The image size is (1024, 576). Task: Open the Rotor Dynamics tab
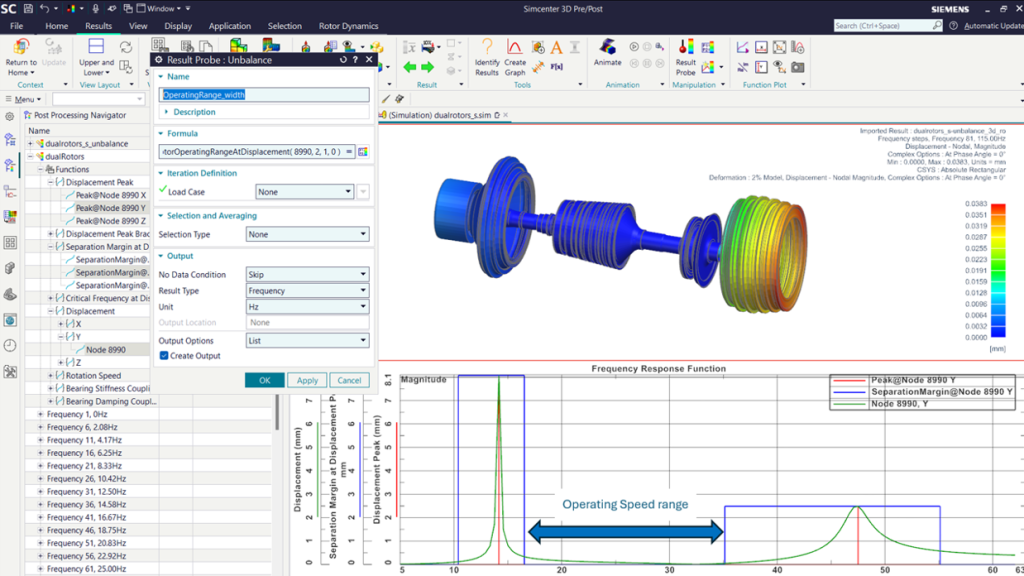click(x=348, y=26)
